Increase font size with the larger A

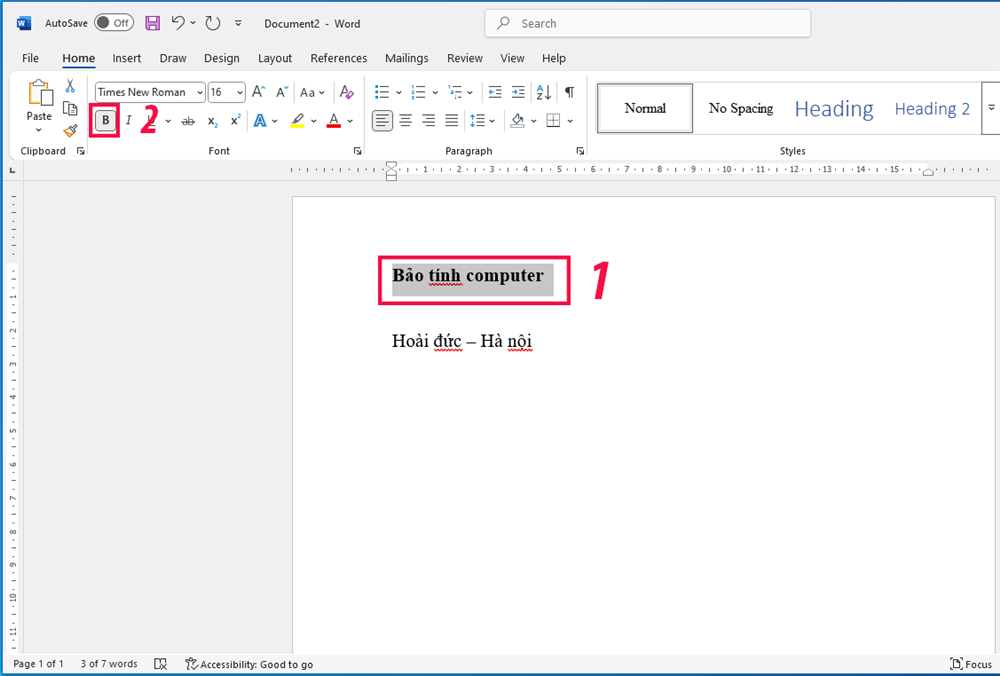(x=258, y=92)
